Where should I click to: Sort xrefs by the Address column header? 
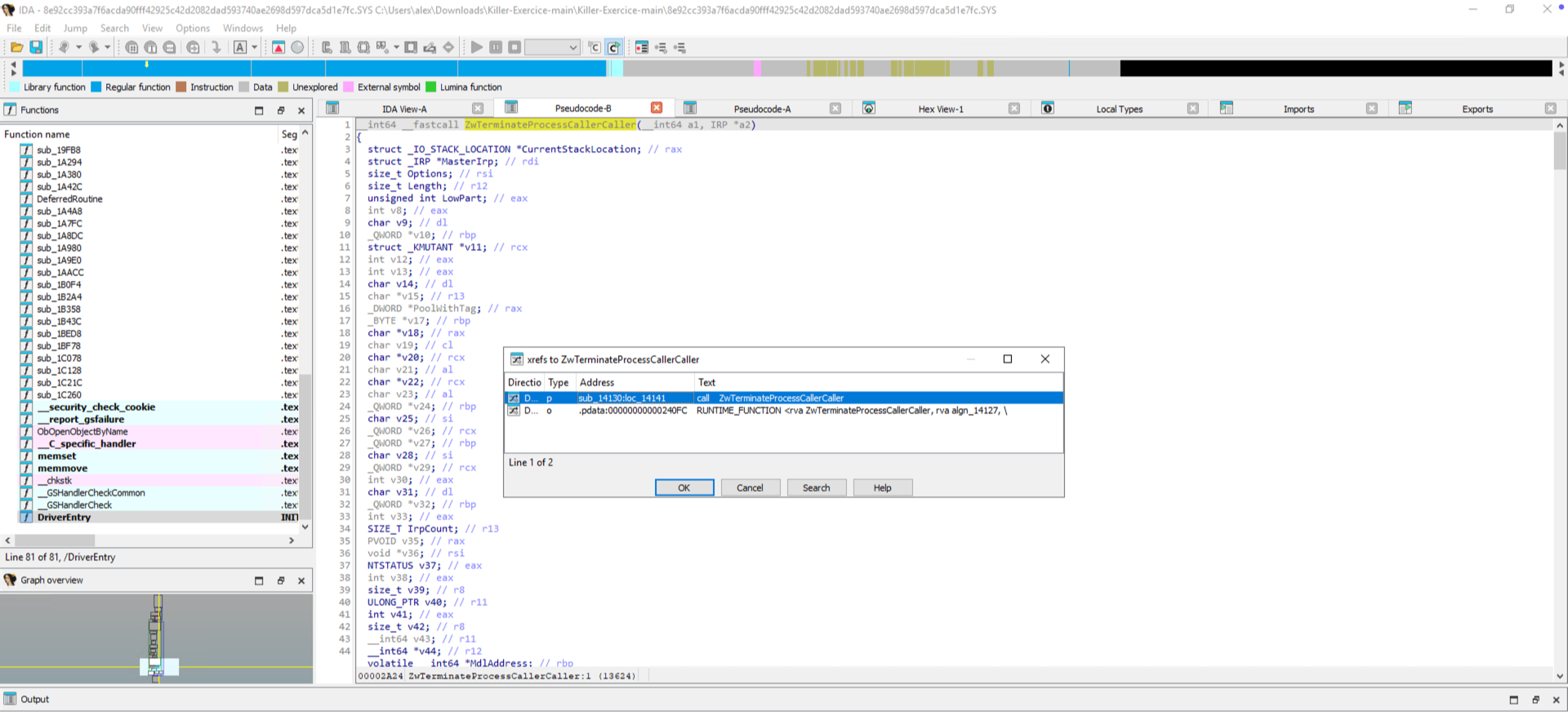coord(635,382)
